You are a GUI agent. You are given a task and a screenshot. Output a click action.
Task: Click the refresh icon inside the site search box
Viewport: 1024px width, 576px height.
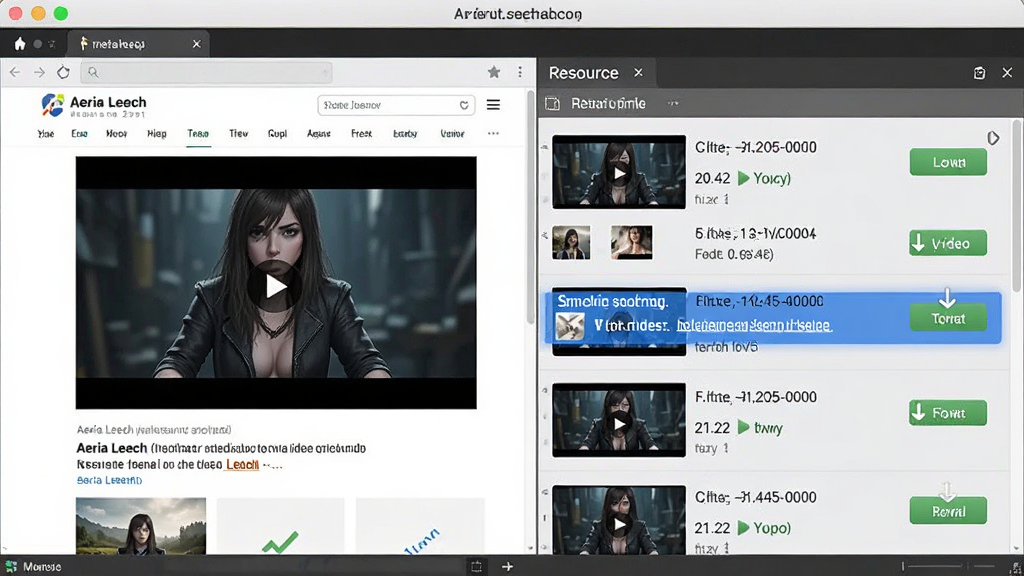[x=464, y=105]
